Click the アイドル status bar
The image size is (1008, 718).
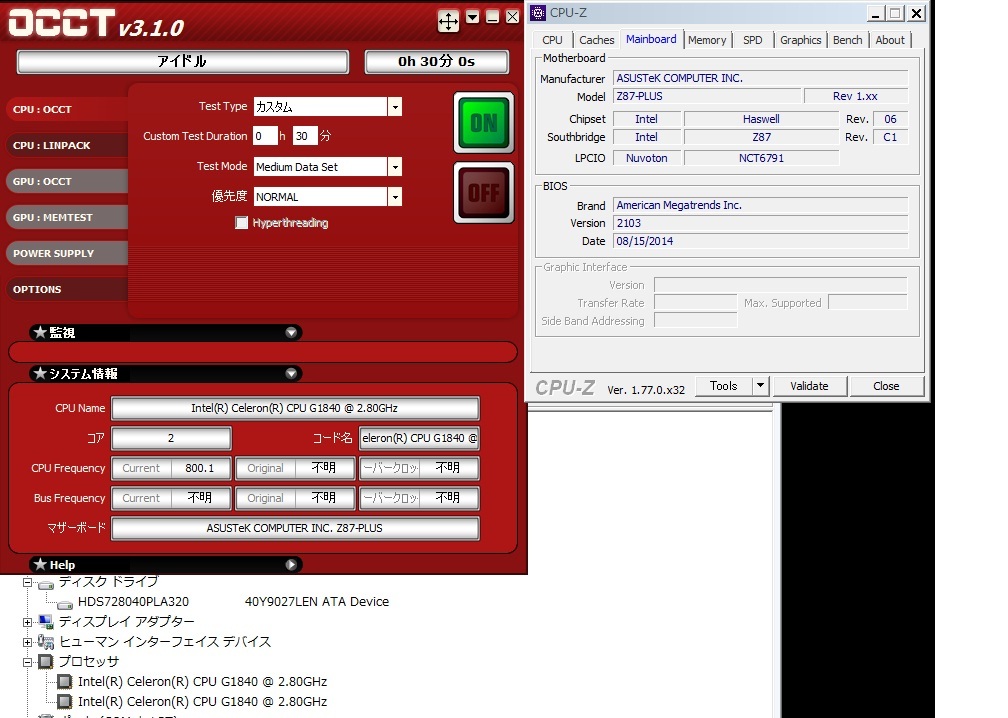(183, 62)
